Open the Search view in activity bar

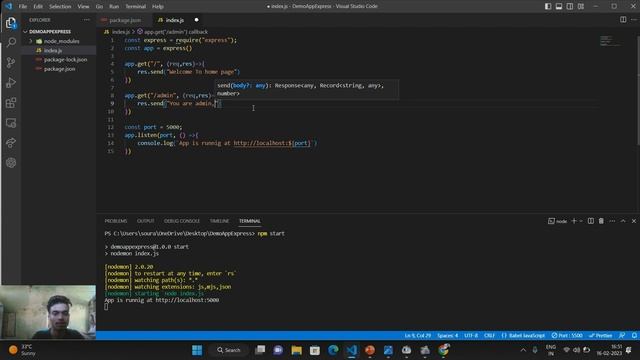(x=11, y=42)
